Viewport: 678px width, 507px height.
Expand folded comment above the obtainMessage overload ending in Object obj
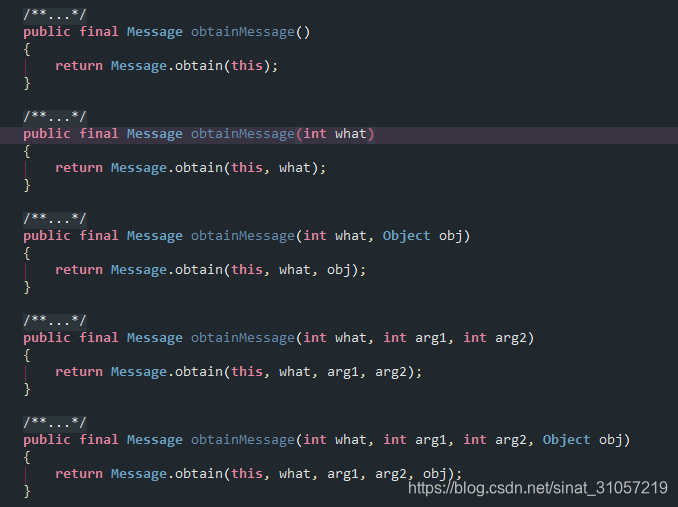[55, 423]
